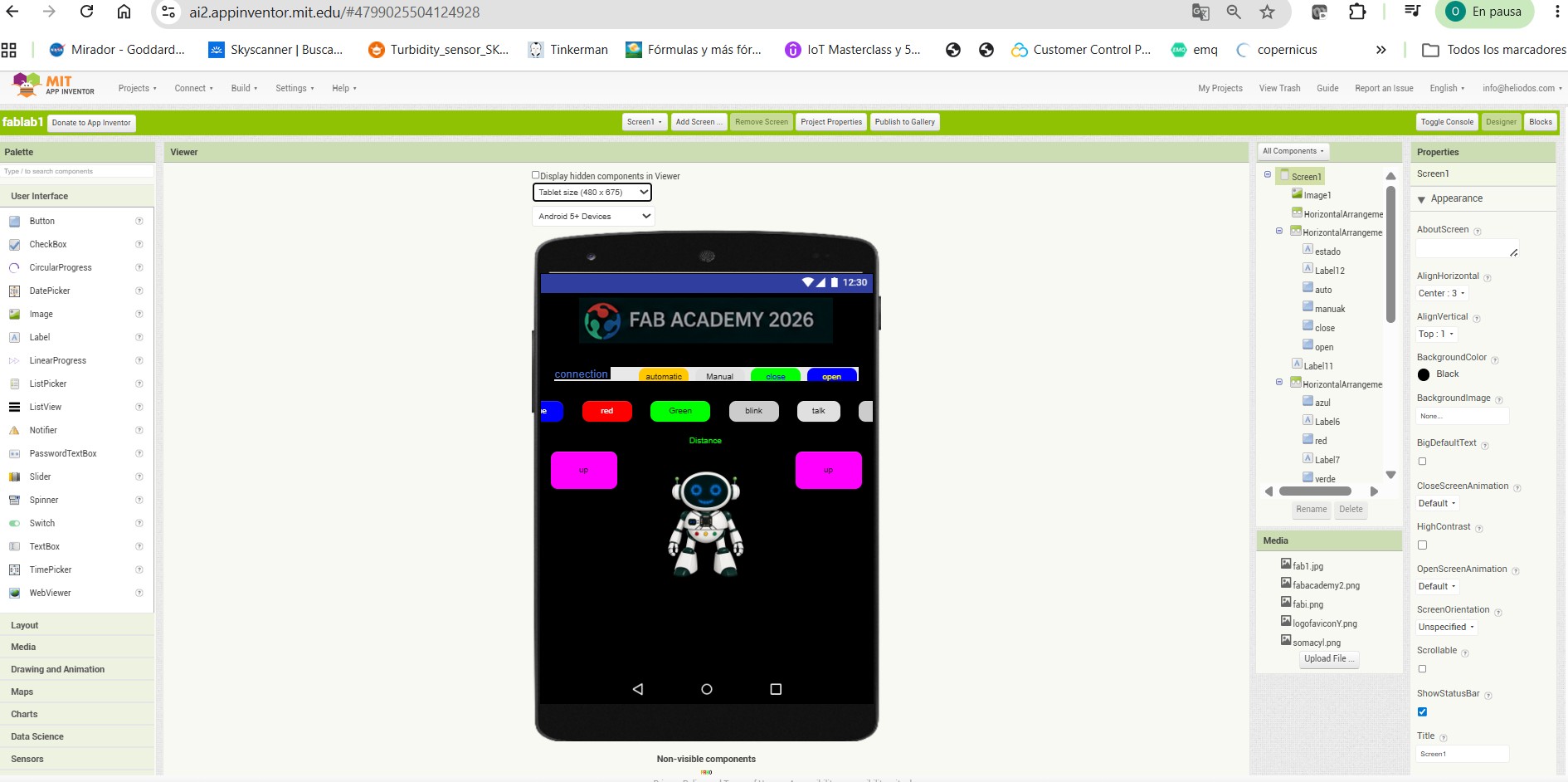
Task: Collapse the Screen1 tree node
Action: point(1268,175)
